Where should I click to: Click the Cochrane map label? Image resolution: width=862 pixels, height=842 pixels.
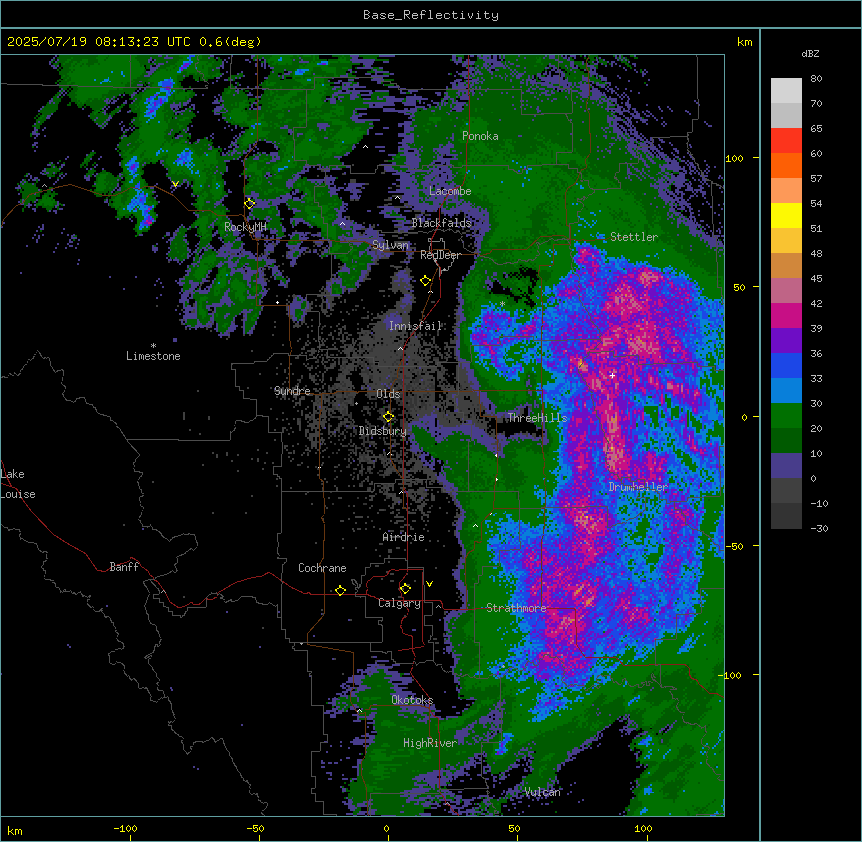point(322,568)
